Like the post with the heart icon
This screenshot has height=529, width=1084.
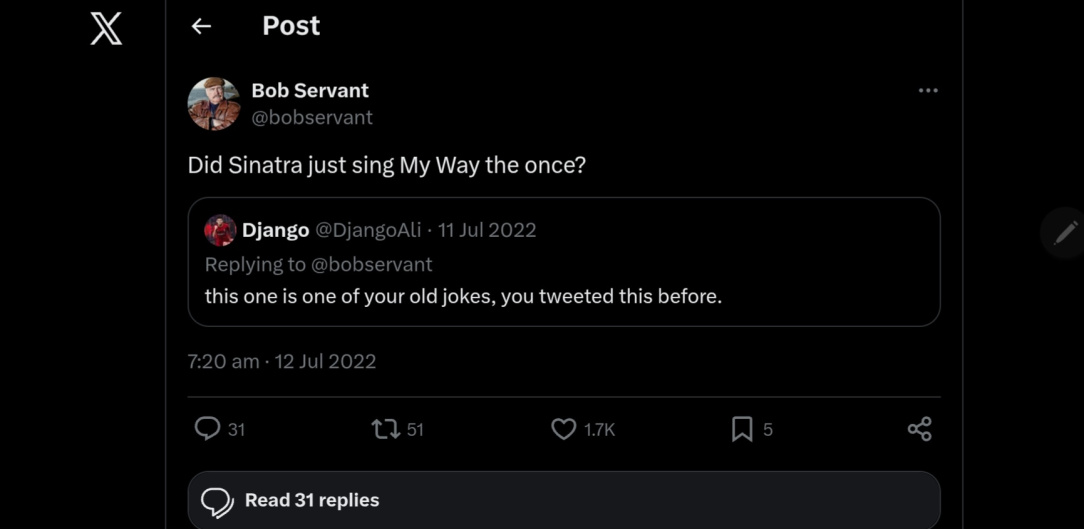(x=564, y=429)
